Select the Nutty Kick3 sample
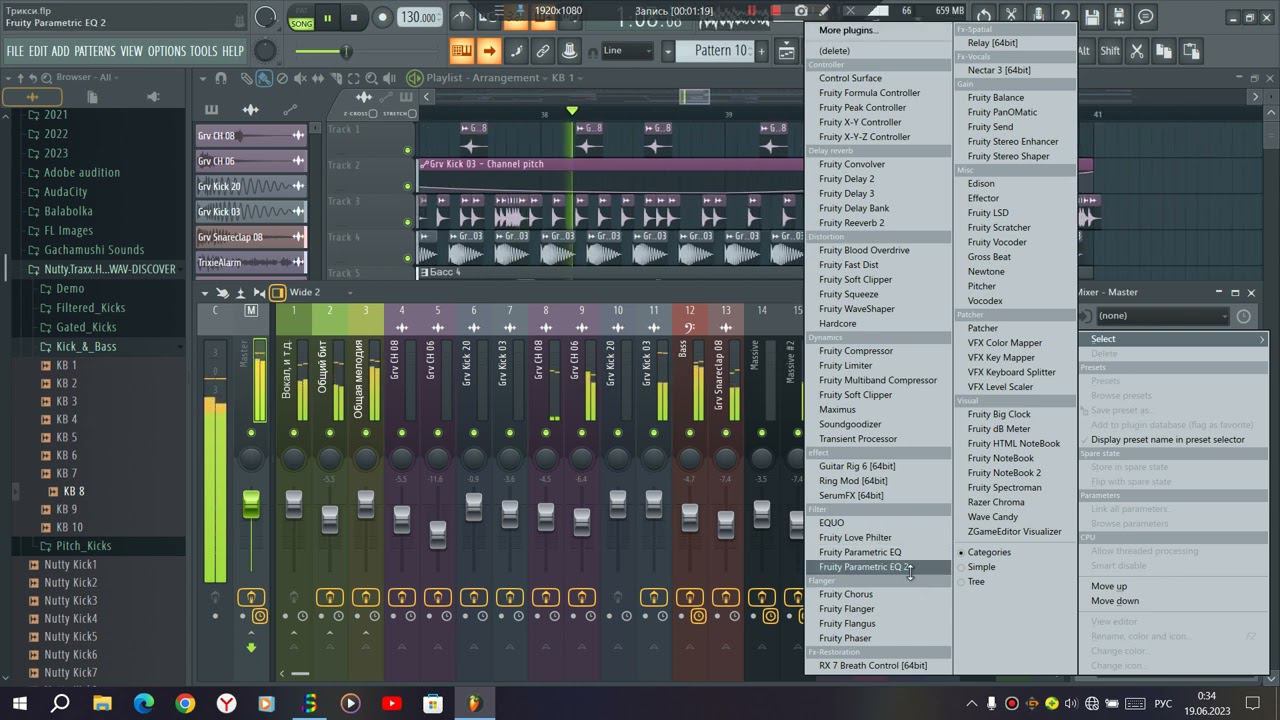The width and height of the screenshot is (1280, 720). click(70, 600)
